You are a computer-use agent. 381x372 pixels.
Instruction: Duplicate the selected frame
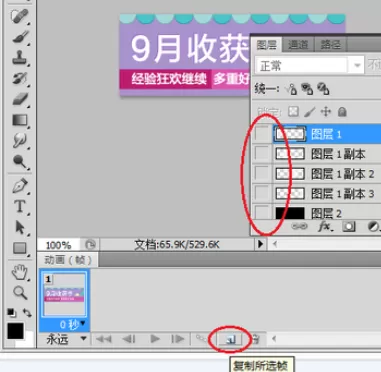click(x=231, y=339)
